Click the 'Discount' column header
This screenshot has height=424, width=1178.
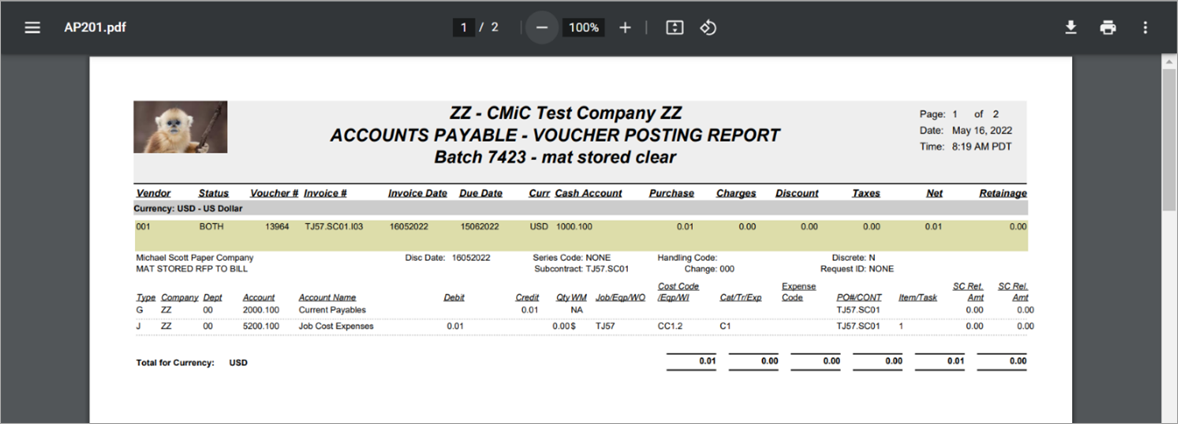797,193
